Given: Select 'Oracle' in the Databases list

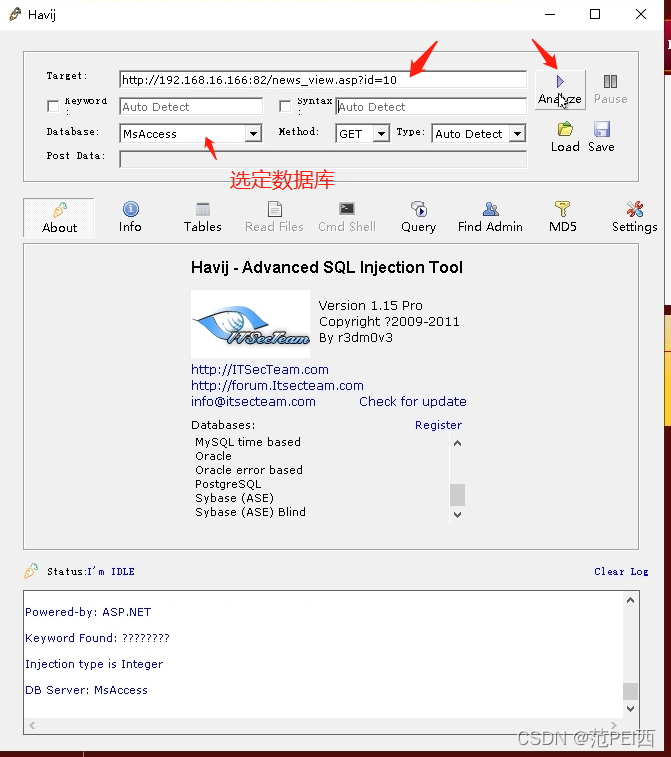Looking at the screenshot, I should 213,456.
